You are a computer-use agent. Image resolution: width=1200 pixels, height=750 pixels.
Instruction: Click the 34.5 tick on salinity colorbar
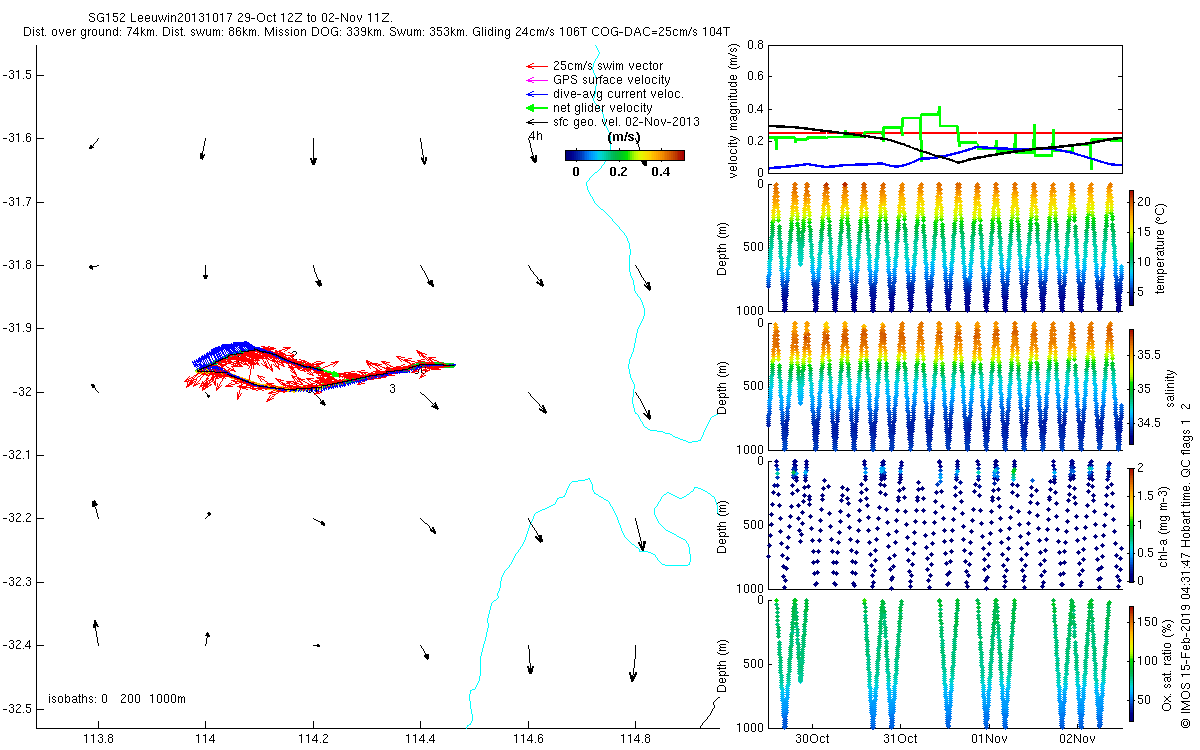(x=1149, y=424)
